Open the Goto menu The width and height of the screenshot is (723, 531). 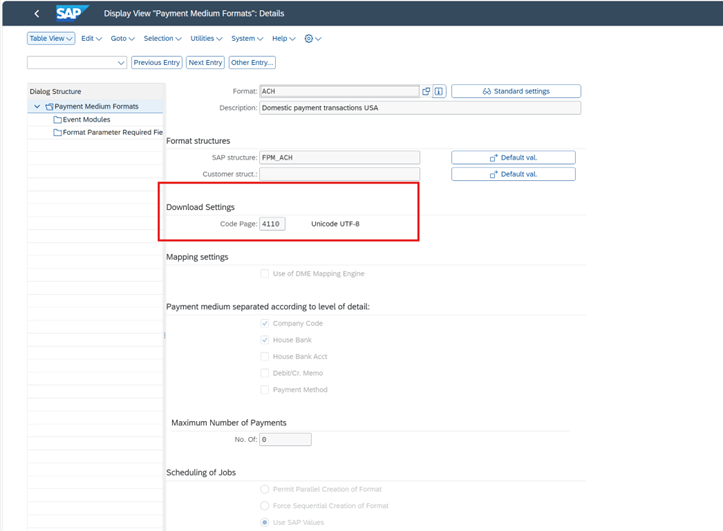click(x=123, y=39)
